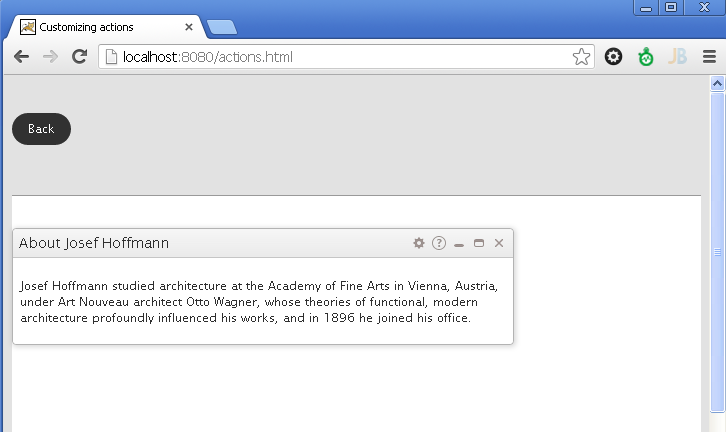Open the help question-mark icon in panel
This screenshot has height=432, width=726.
click(x=439, y=243)
